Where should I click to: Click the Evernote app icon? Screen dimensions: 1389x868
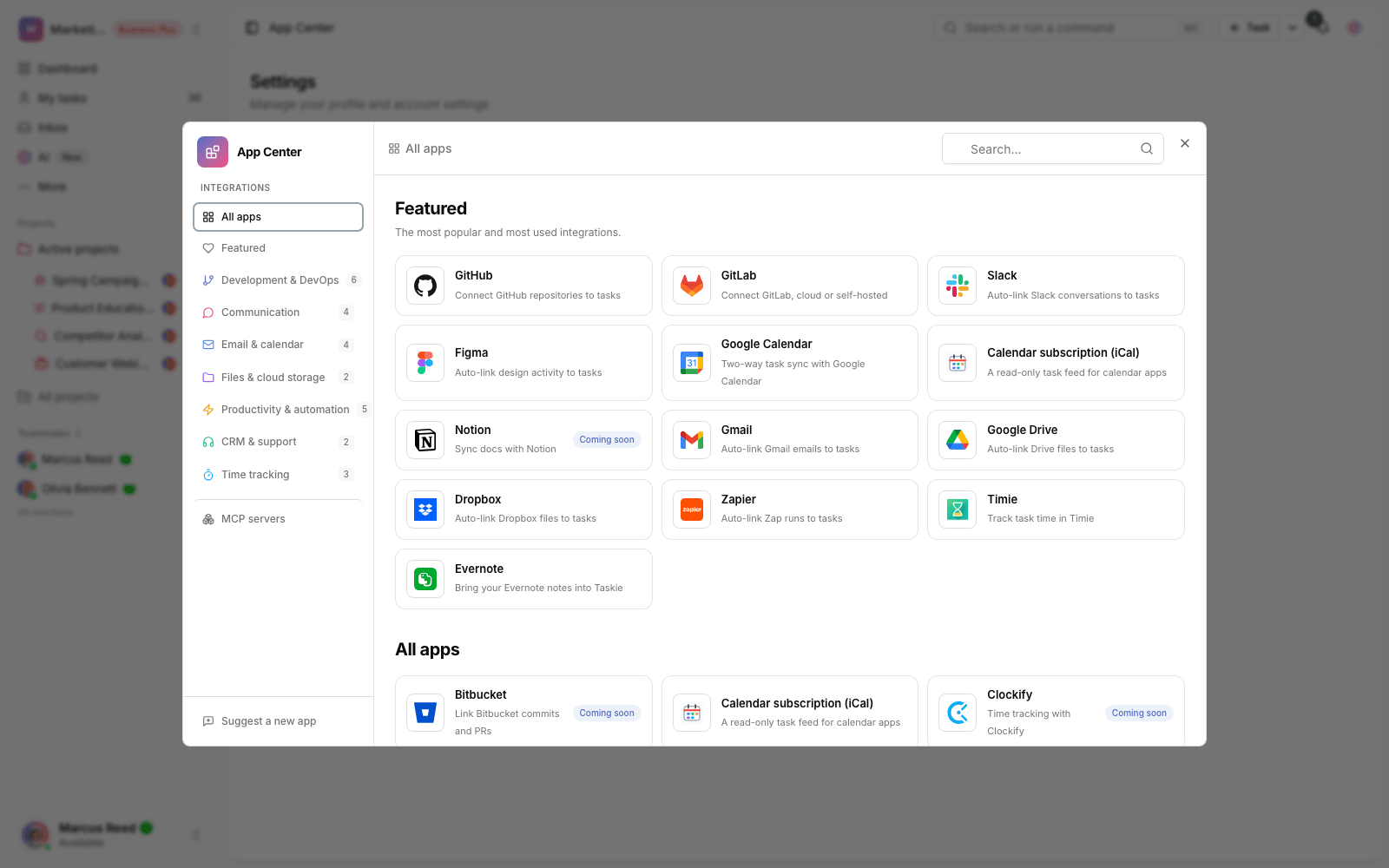(425, 579)
